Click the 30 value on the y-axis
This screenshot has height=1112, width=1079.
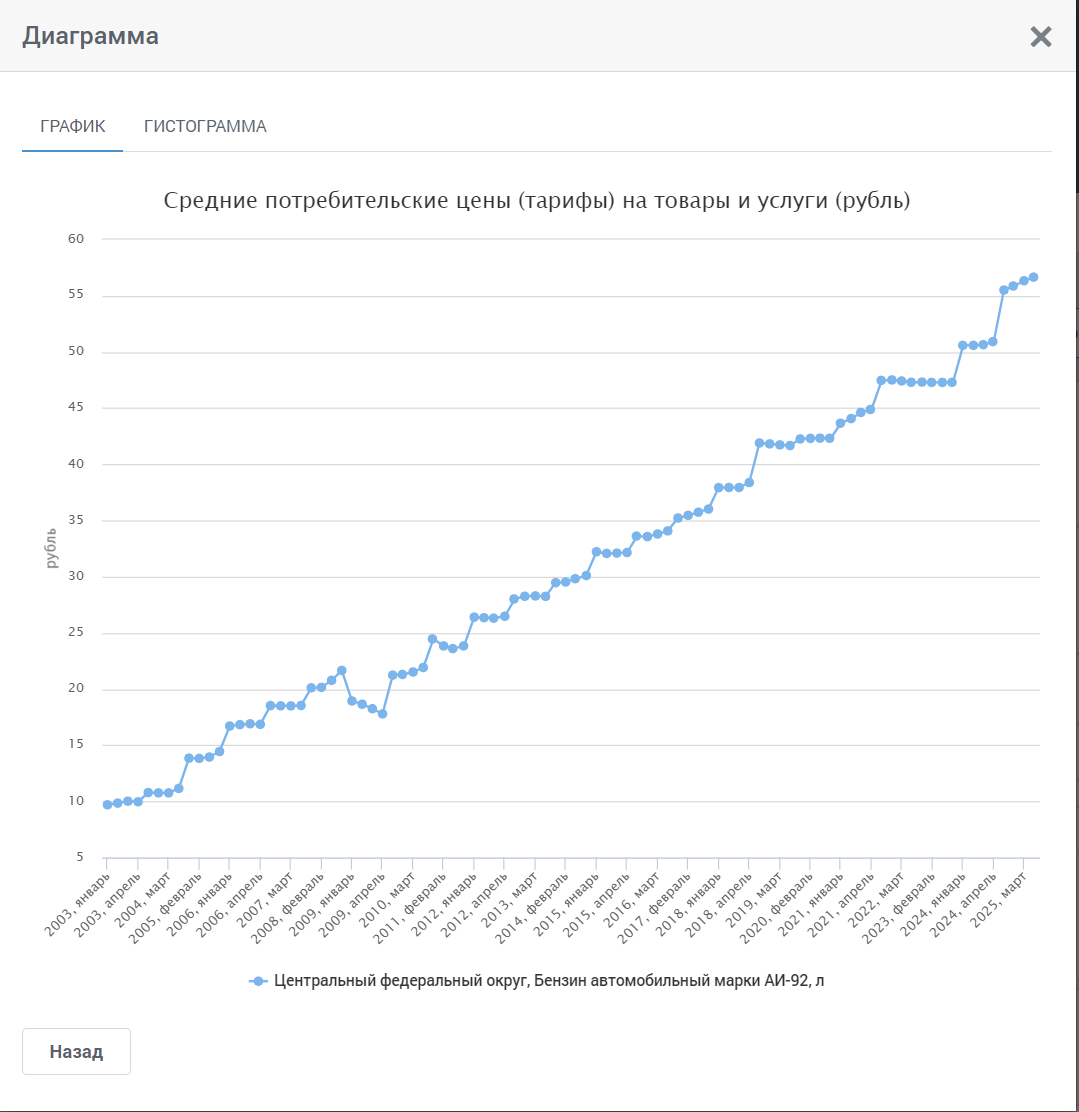click(x=76, y=576)
